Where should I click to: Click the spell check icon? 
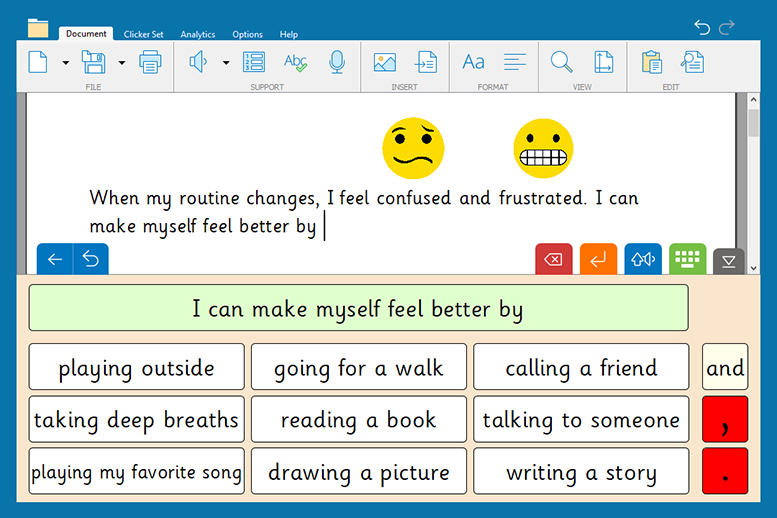(x=295, y=62)
